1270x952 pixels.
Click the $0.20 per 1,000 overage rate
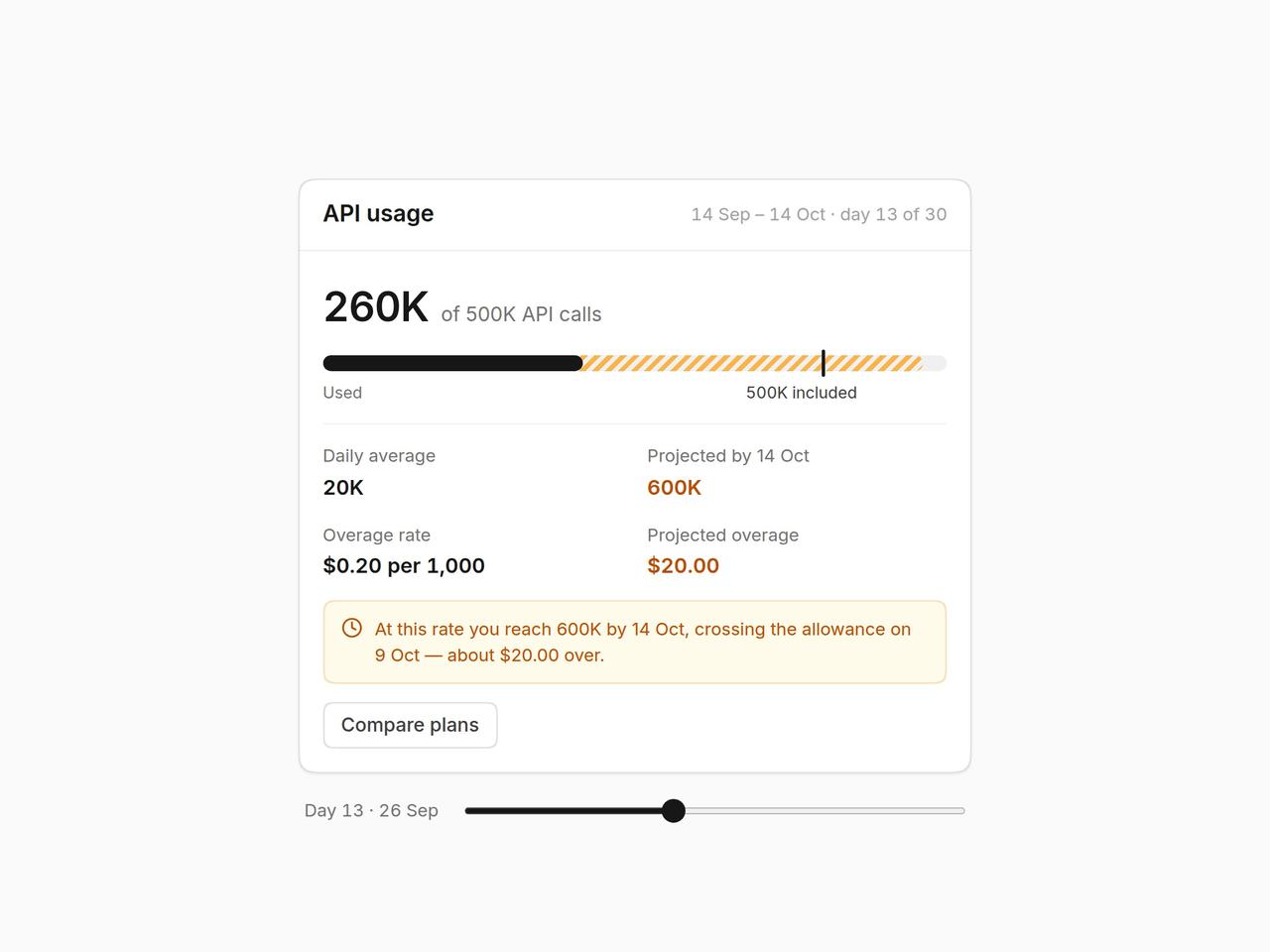pyautogui.click(x=404, y=565)
